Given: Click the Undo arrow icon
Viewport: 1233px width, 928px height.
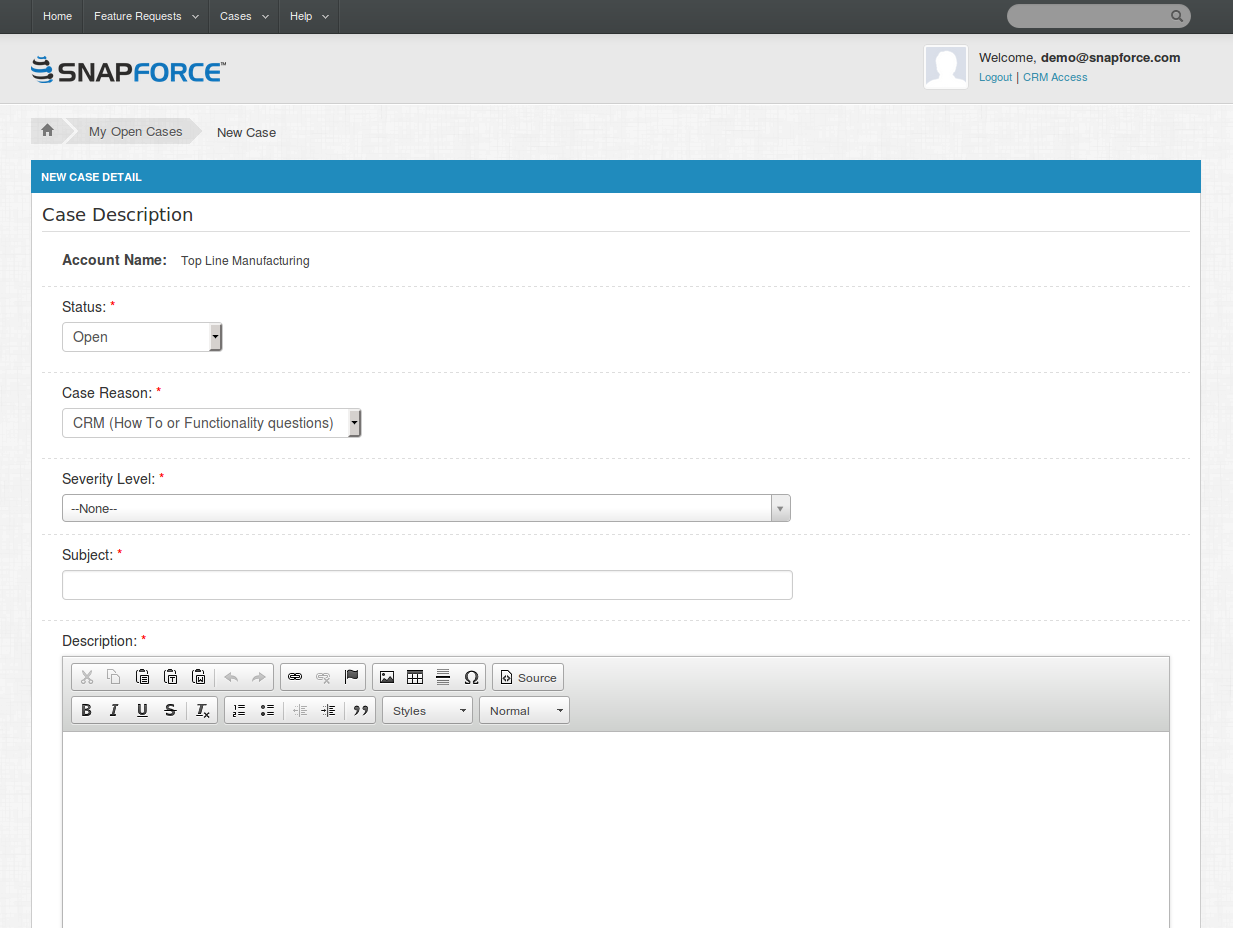Looking at the screenshot, I should pyautogui.click(x=231, y=678).
